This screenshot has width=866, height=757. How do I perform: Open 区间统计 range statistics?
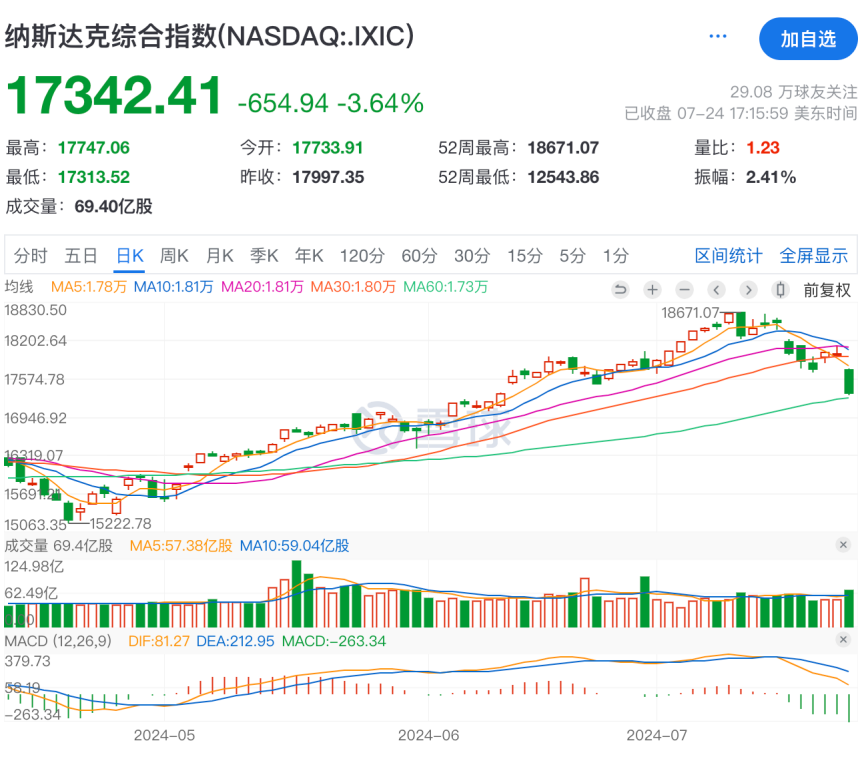point(729,256)
